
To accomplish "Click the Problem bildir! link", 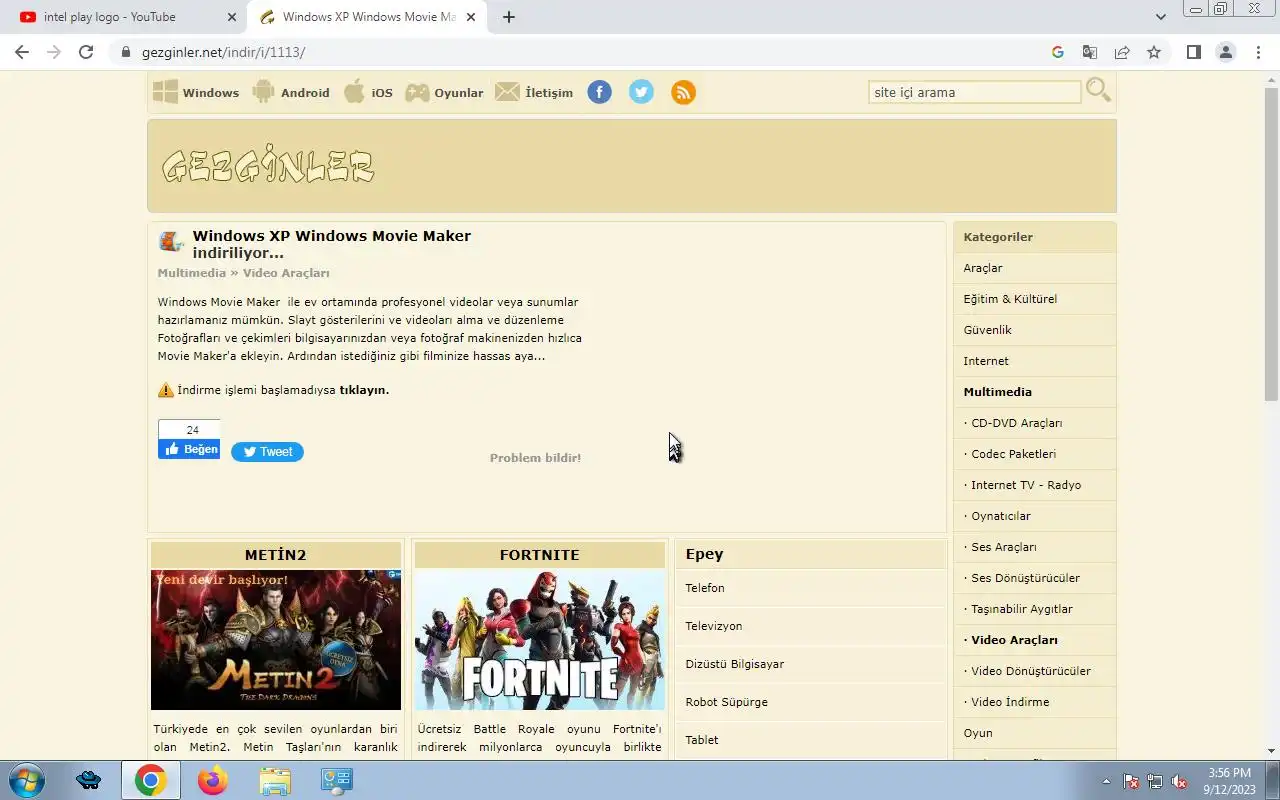I will pyautogui.click(x=535, y=458).
